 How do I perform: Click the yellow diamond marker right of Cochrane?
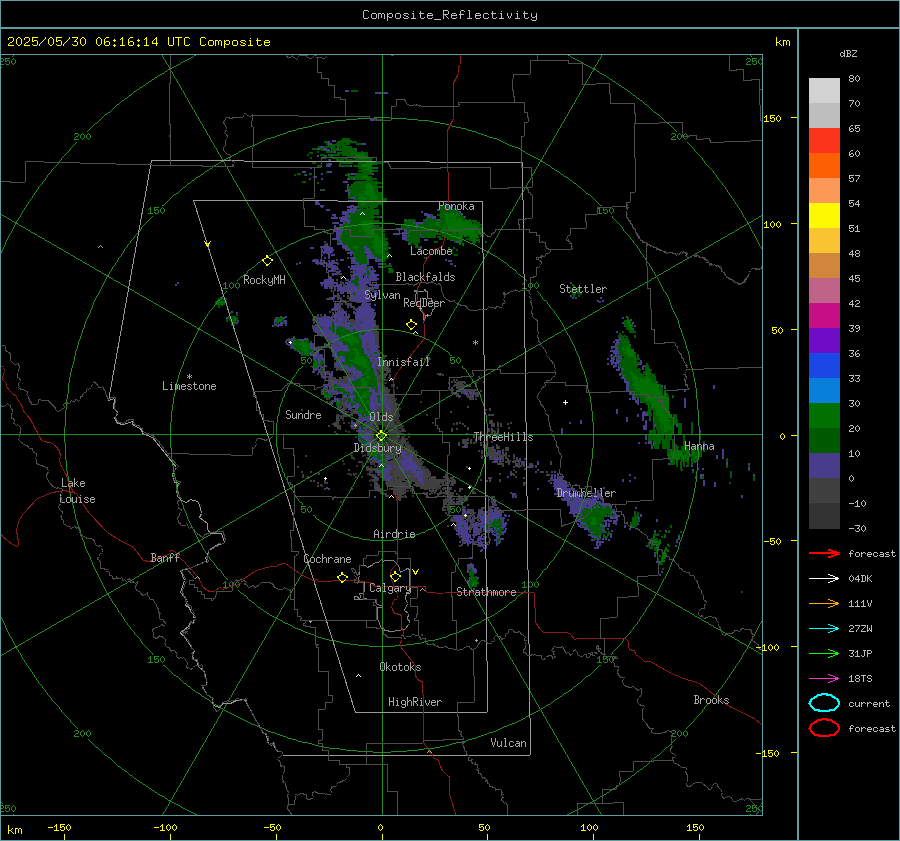343,578
